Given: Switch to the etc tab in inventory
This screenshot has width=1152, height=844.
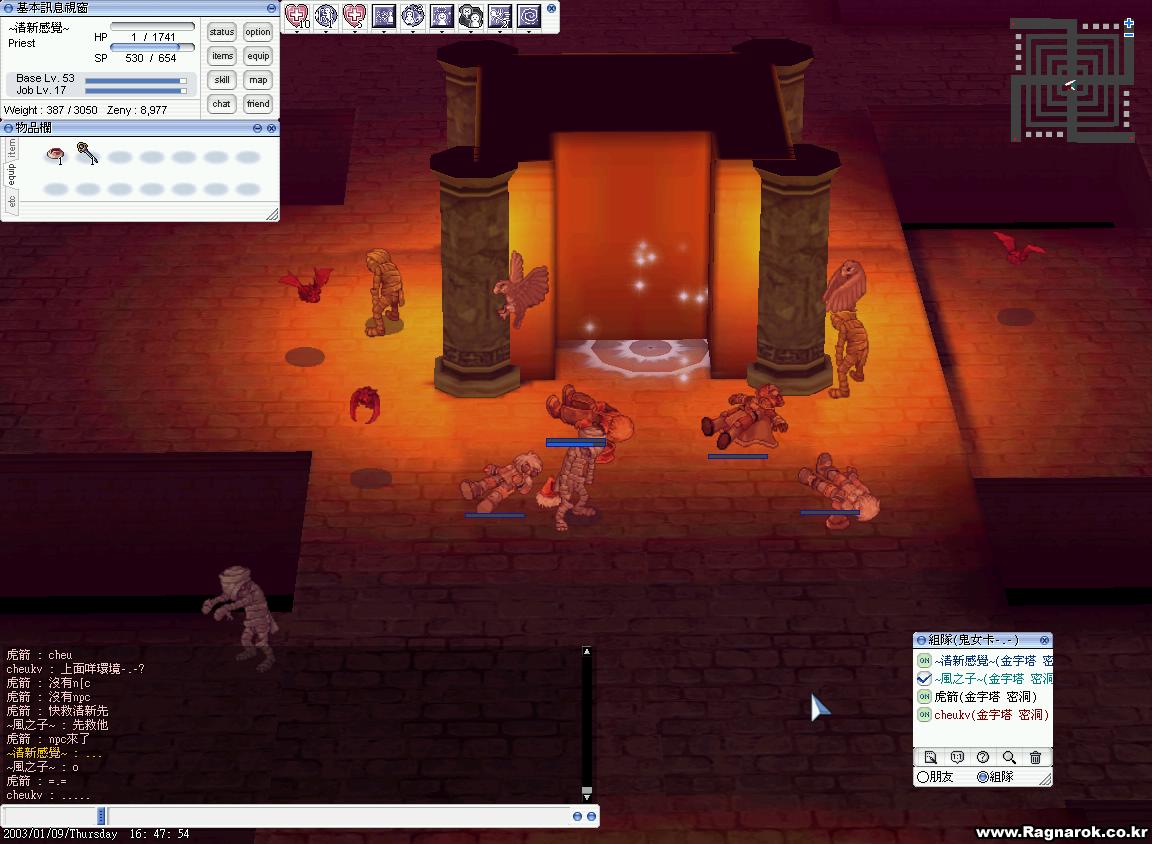Looking at the screenshot, I should 11,201.
